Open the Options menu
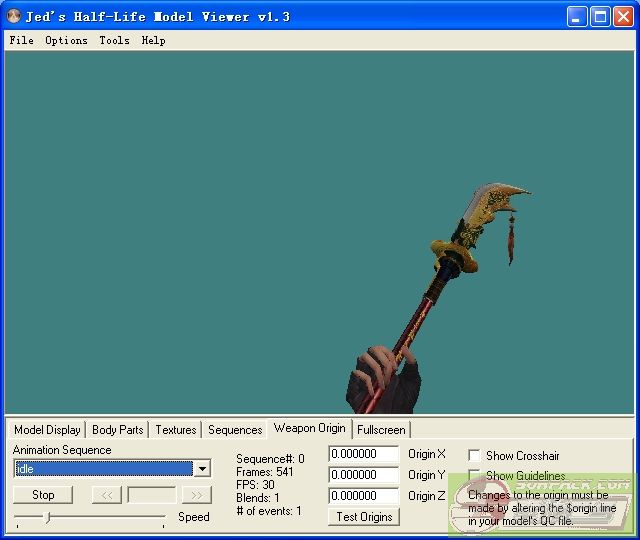Viewport: 640px width, 540px height. click(66, 40)
